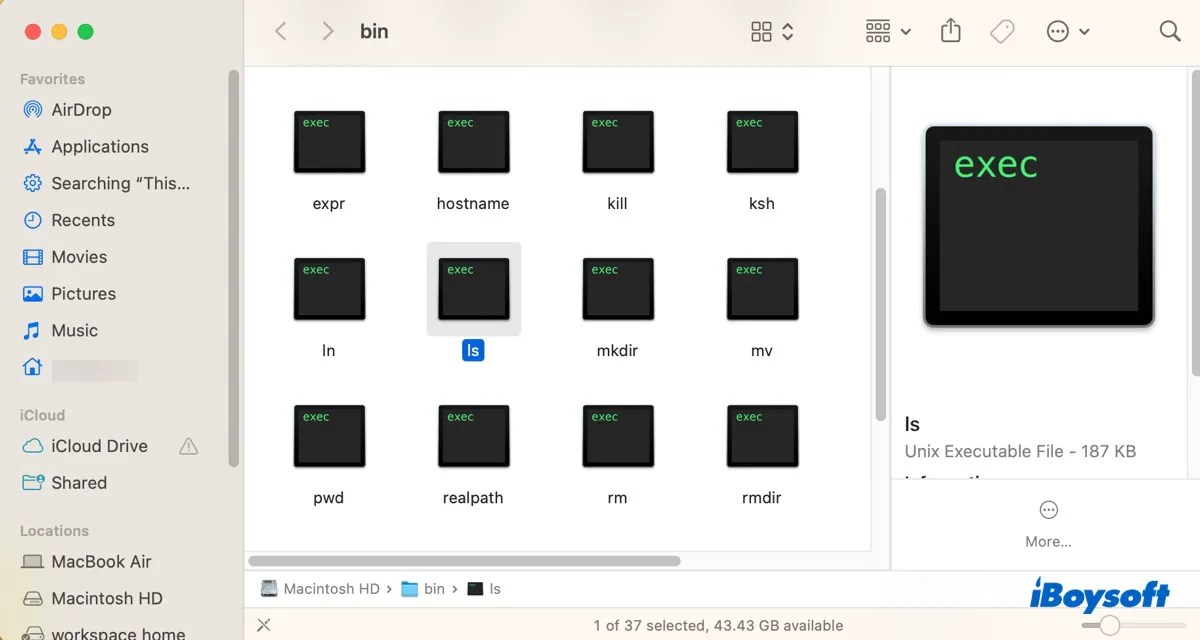Viewport: 1200px width, 640px height.
Task: Select AirDrop in the sidebar
Action: coord(83,110)
